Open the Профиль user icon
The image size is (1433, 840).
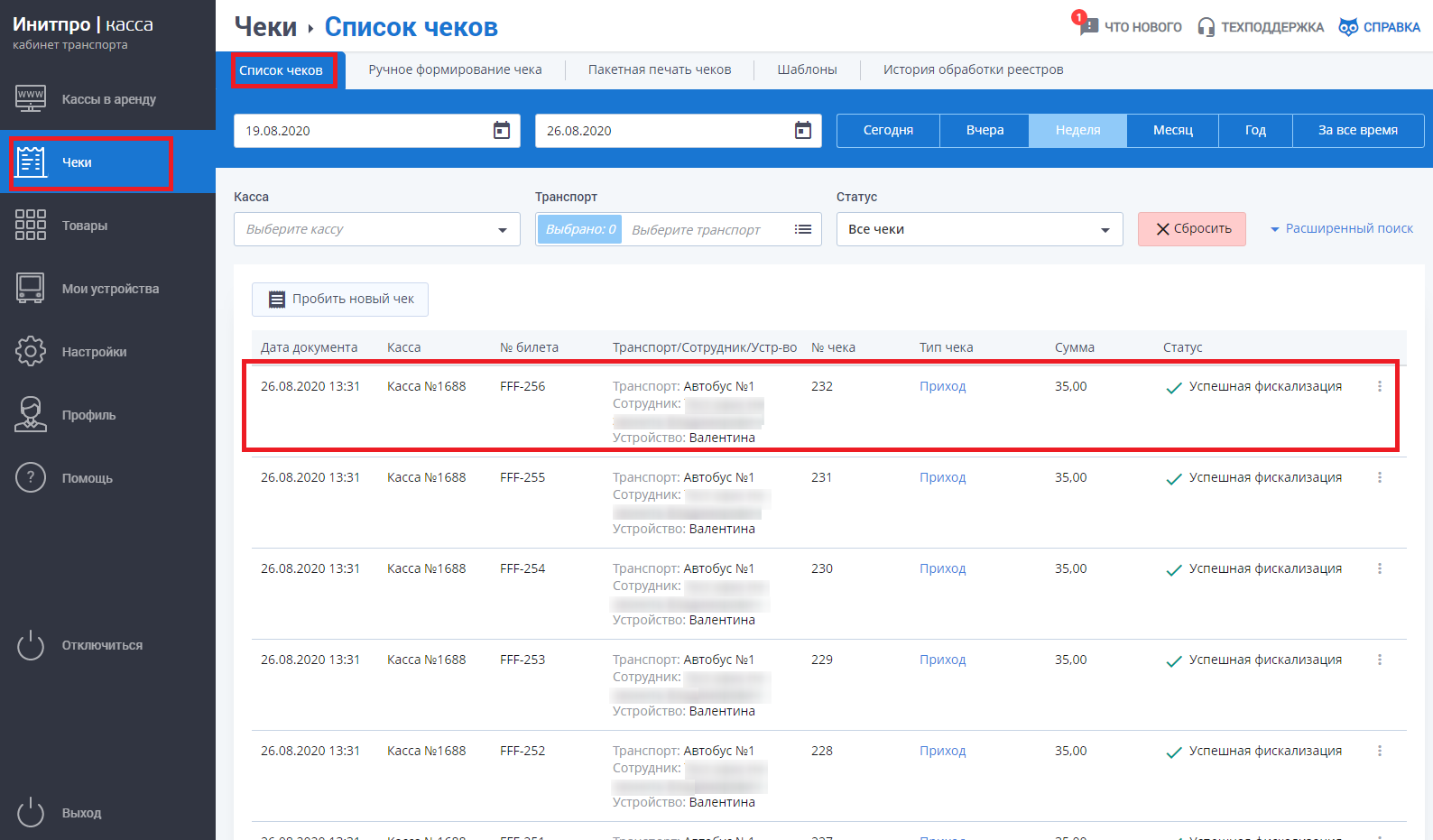31,414
